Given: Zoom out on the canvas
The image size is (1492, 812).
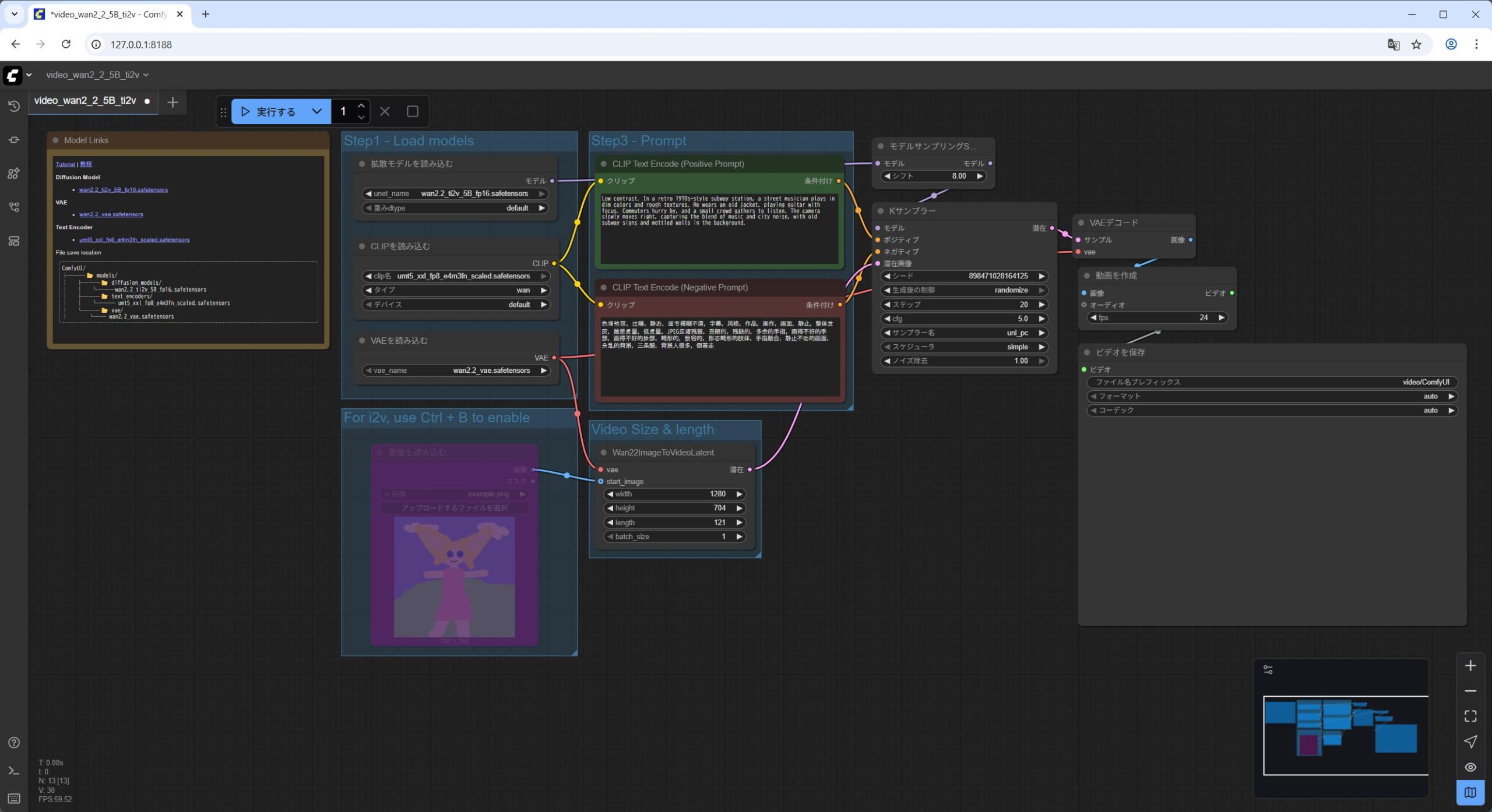Looking at the screenshot, I should point(1470,691).
